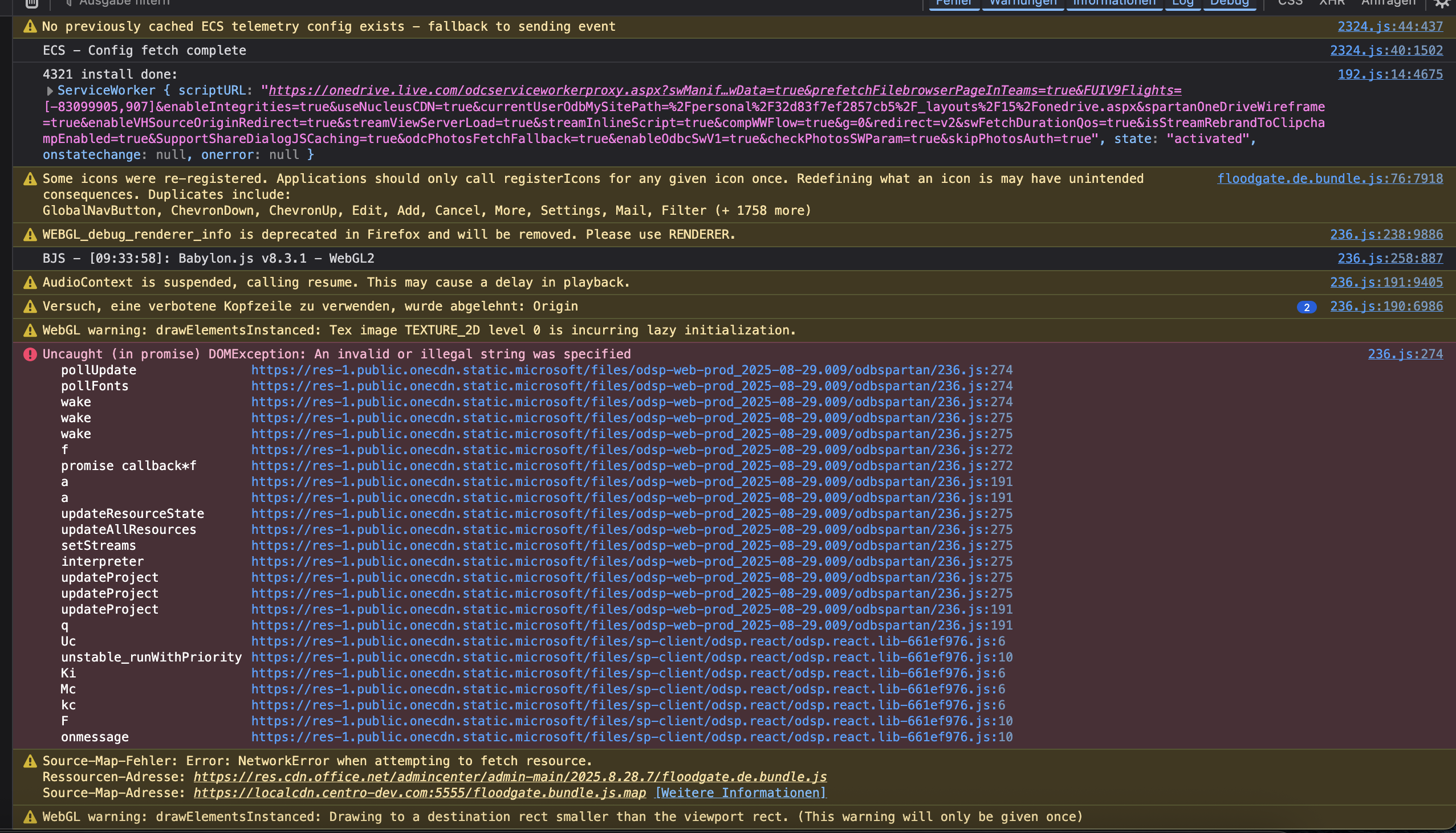Screen dimensions: 1456x833
Task: Open source link floodgate.de.bundle.js:76:7918
Action: pyautogui.click(x=1329, y=178)
